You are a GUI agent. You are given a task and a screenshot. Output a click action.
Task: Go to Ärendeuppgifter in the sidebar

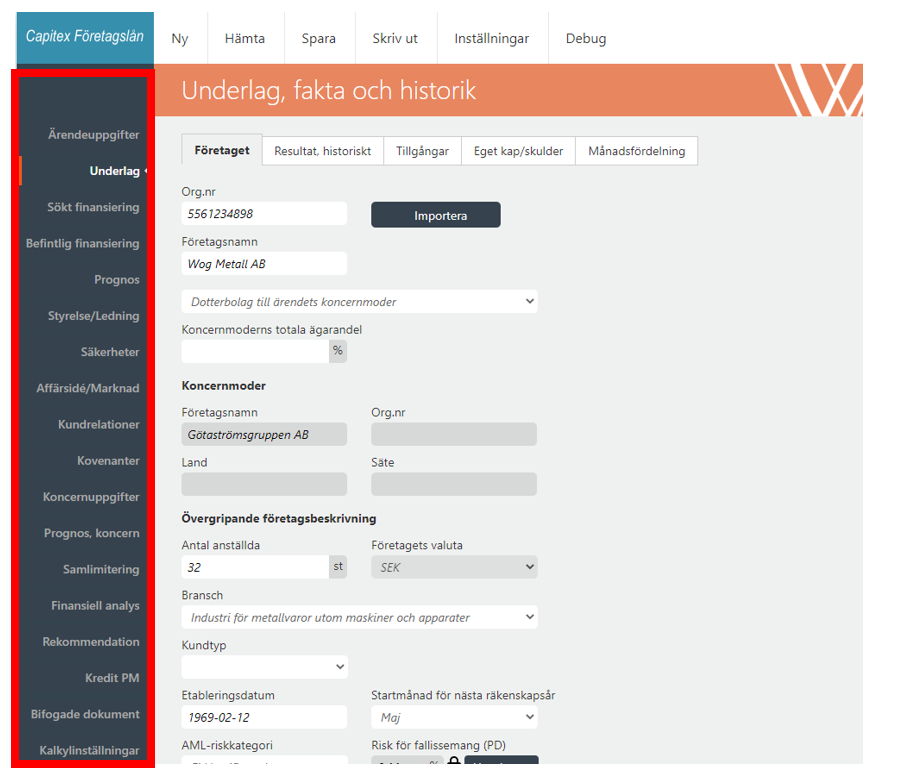93,135
